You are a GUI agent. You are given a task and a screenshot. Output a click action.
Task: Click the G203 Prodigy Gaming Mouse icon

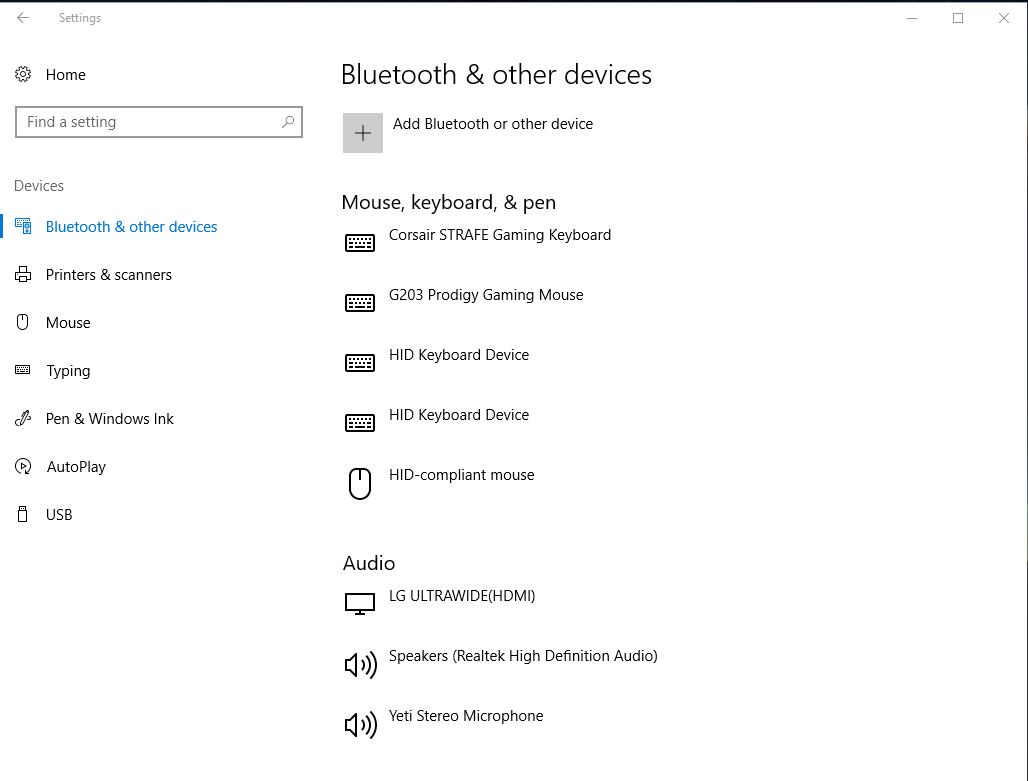[360, 303]
